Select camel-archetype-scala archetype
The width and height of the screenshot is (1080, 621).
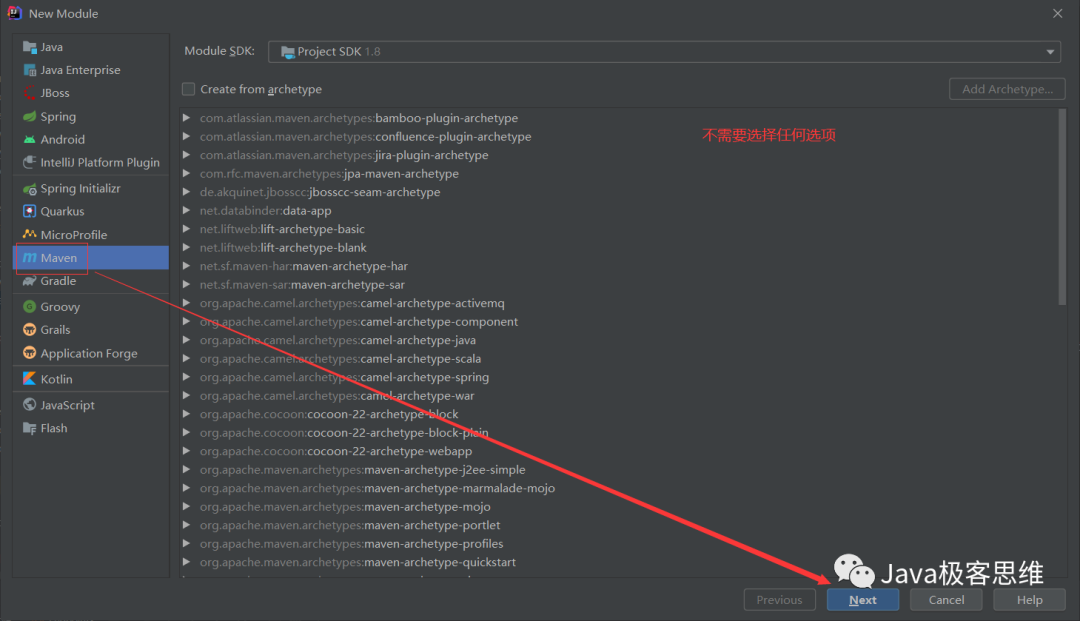[340, 359]
